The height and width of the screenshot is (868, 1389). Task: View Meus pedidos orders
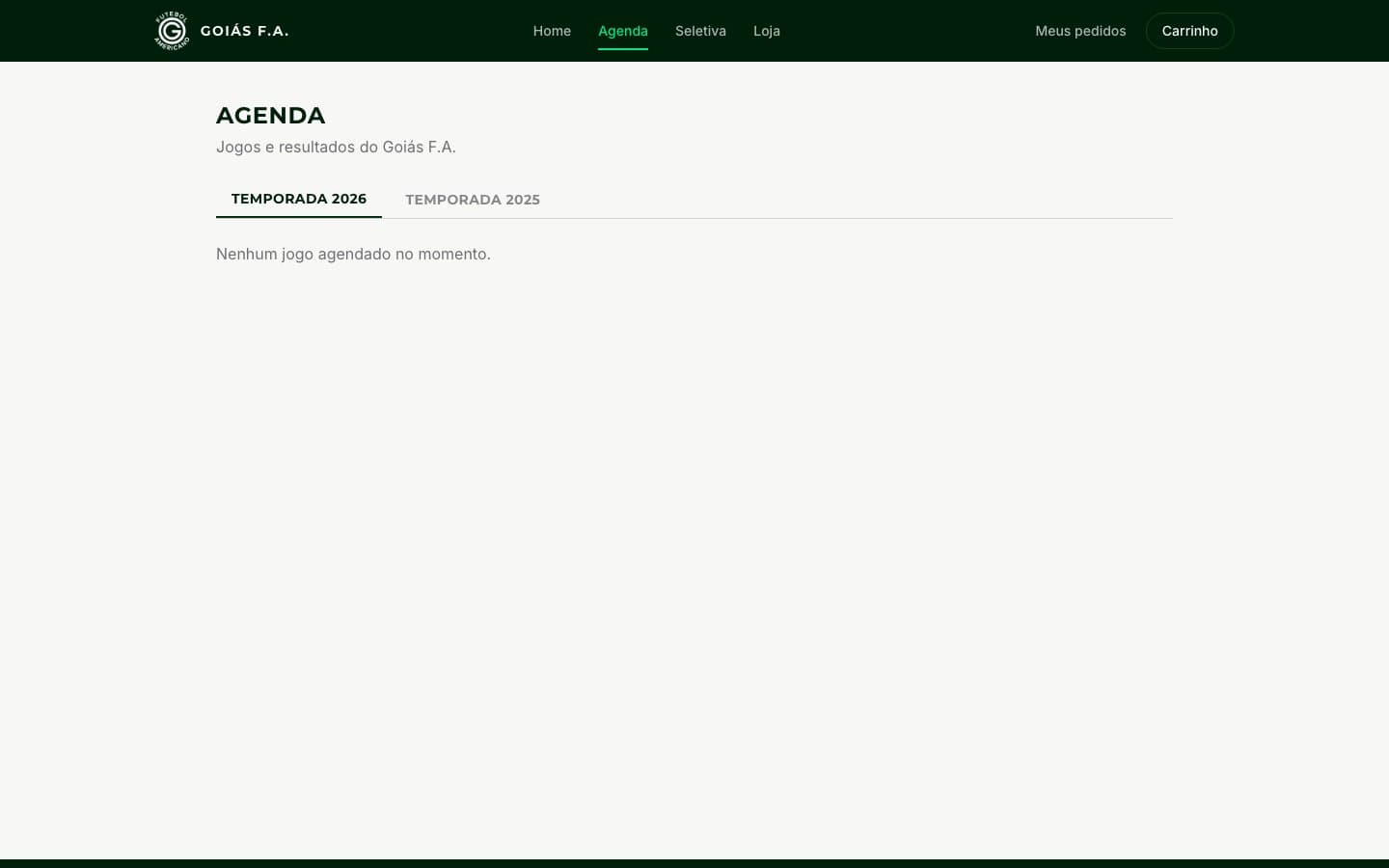pos(1080,31)
